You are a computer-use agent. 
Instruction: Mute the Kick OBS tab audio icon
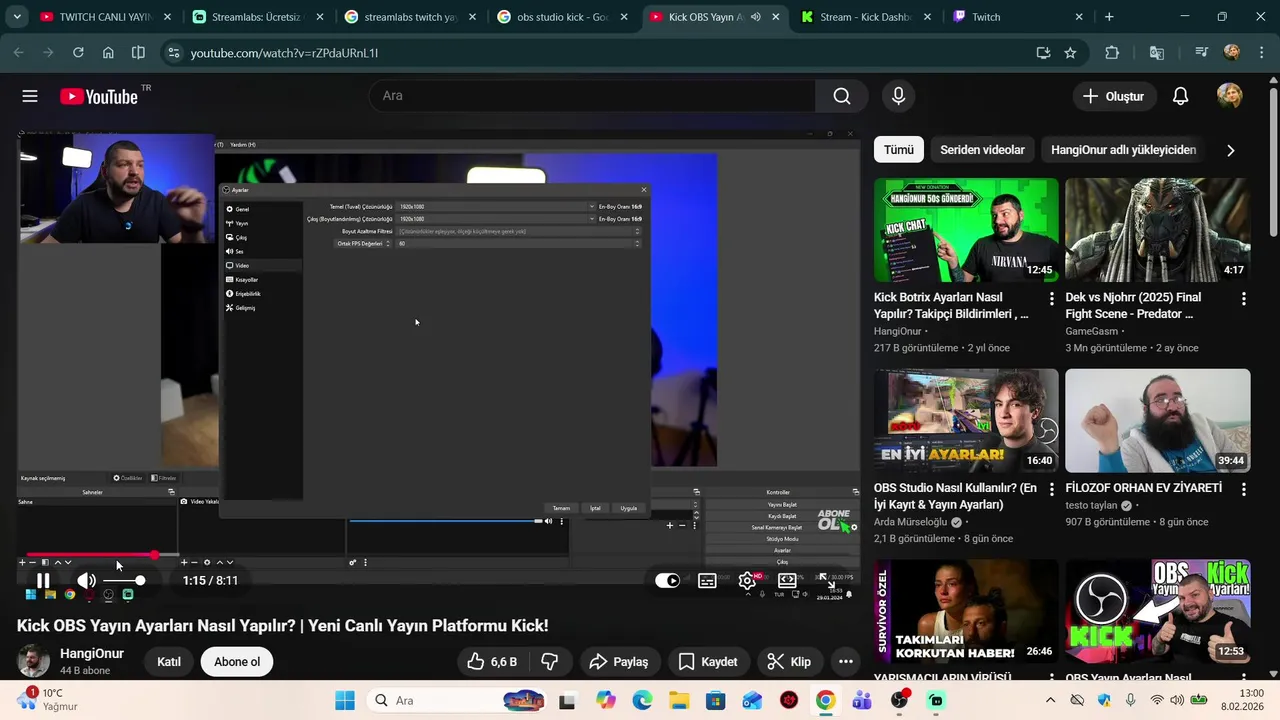pyautogui.click(x=755, y=17)
